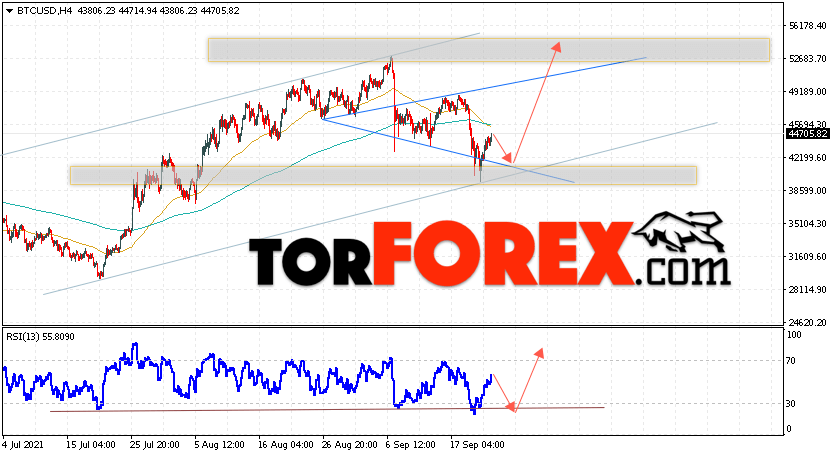Select the BTCUSD,H4 symbol title text

(x=45, y=11)
